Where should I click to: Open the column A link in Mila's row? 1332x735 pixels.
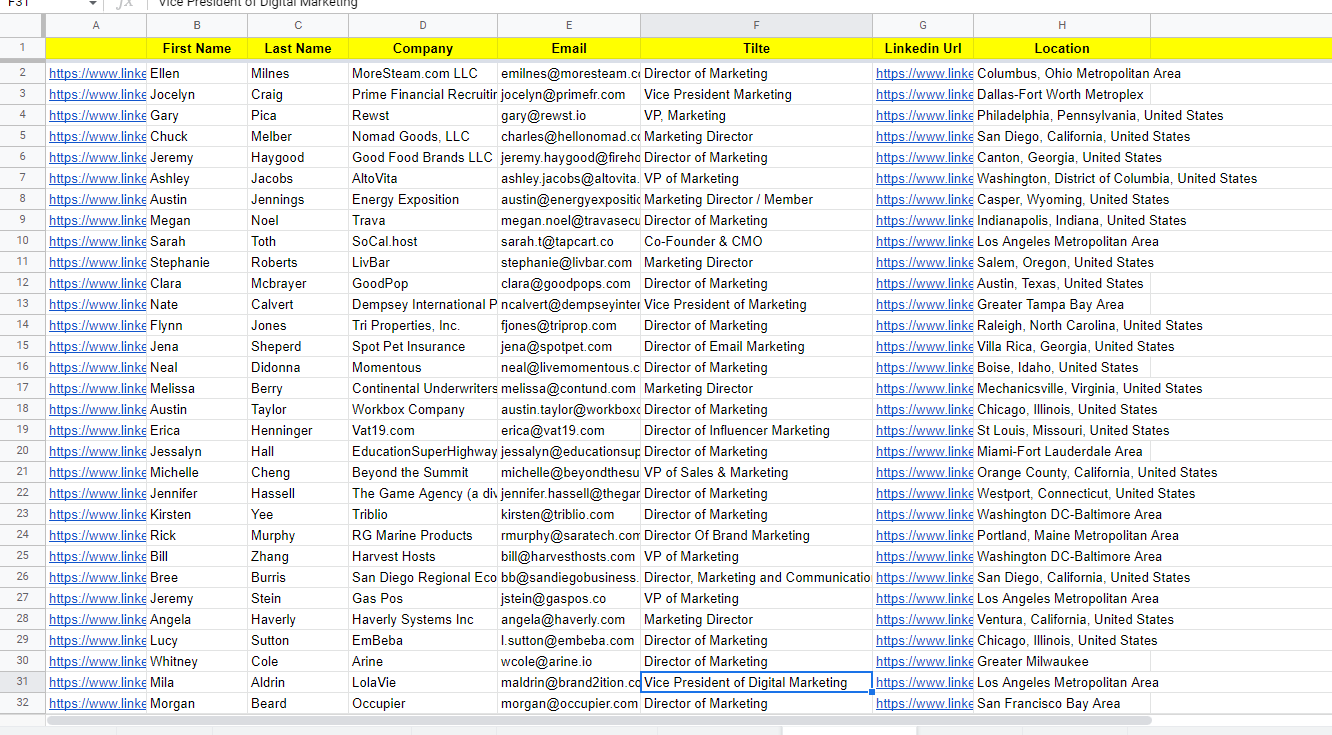(97, 682)
